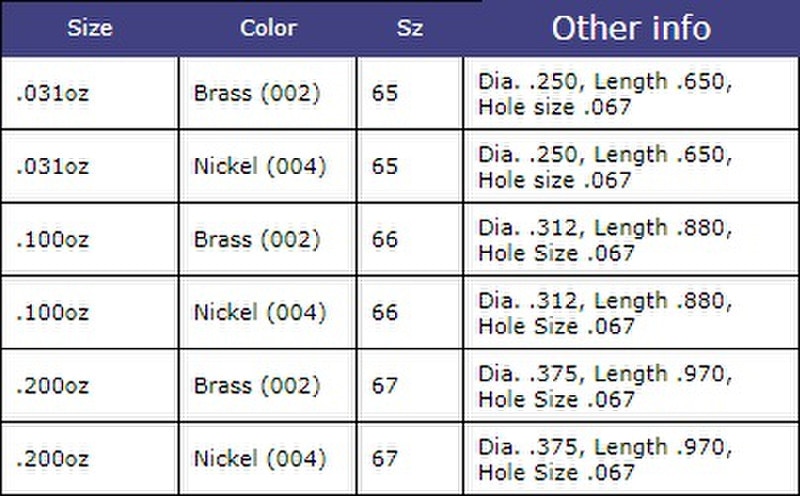Click Brass (002) in the .100oz row
800x496 pixels.
tap(267, 239)
